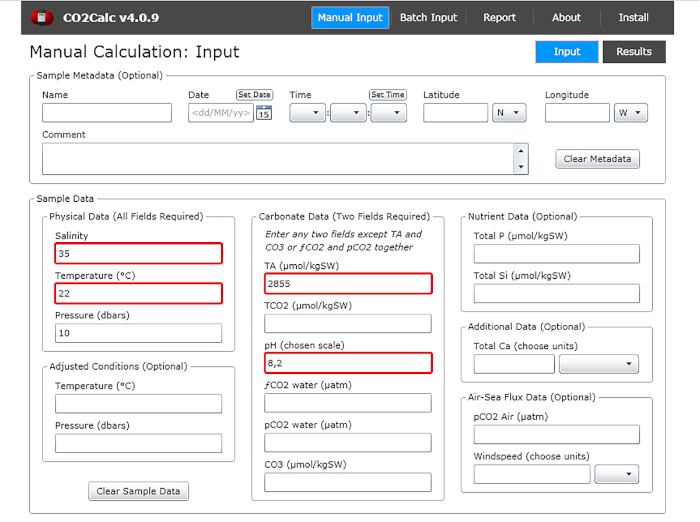Expand the longitude W hemisphere dropdown
Image resolution: width=700 pixels, height=522 pixels.
tap(631, 113)
